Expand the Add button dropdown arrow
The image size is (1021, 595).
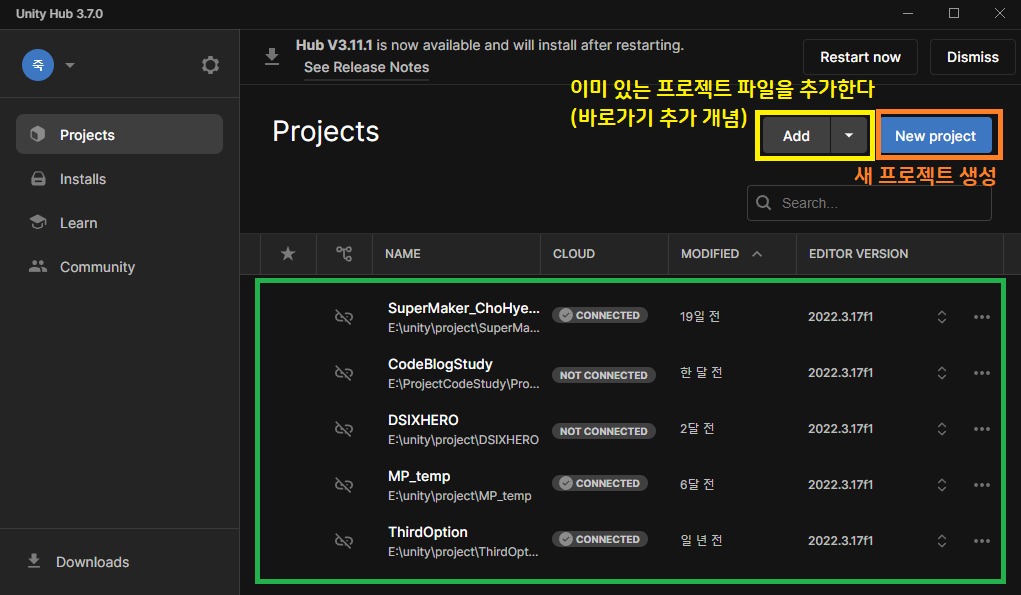point(848,135)
